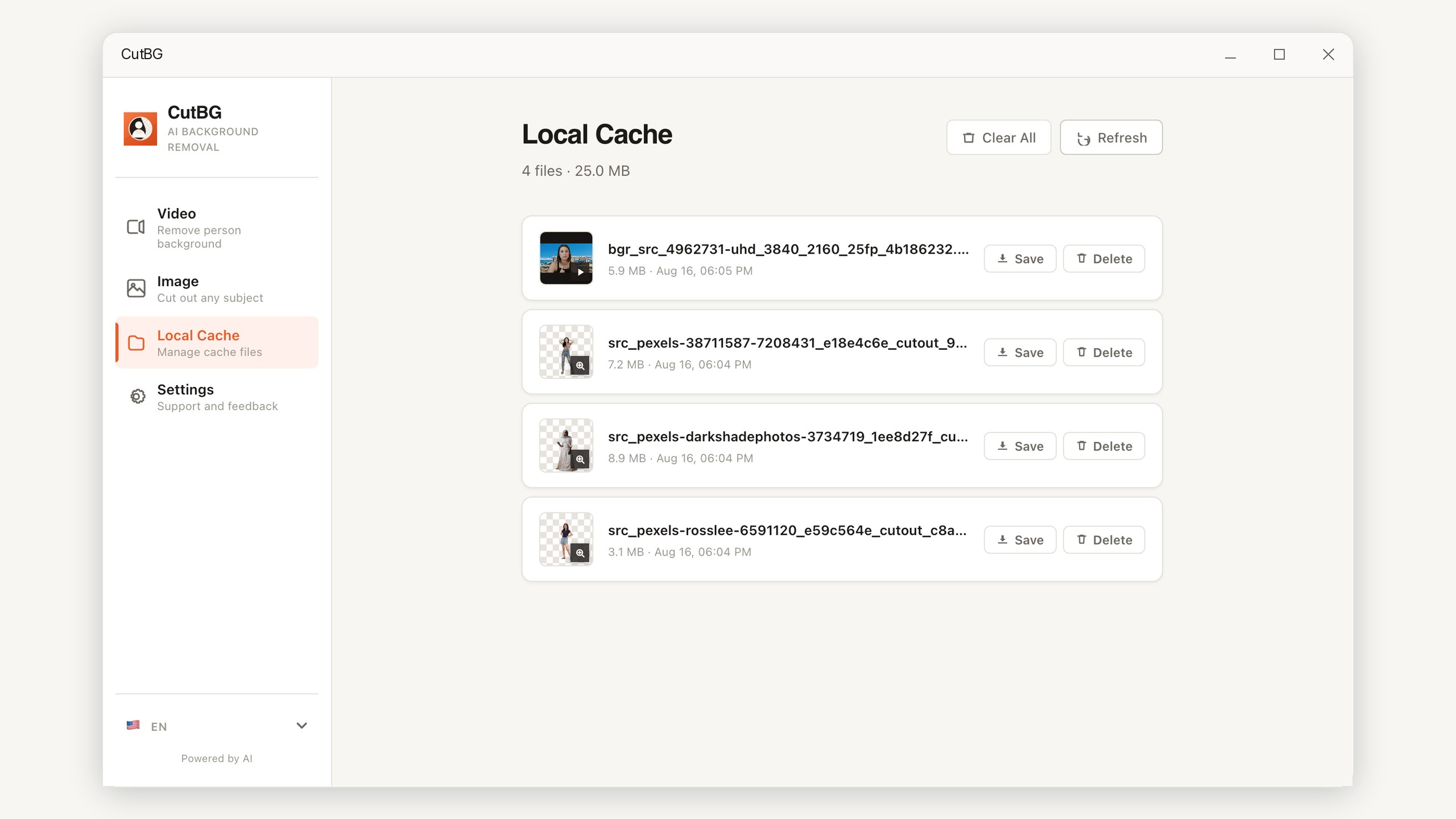Image resolution: width=1456 pixels, height=819 pixels.
Task: Click the Image picture icon in sidebar
Action: [136, 288]
